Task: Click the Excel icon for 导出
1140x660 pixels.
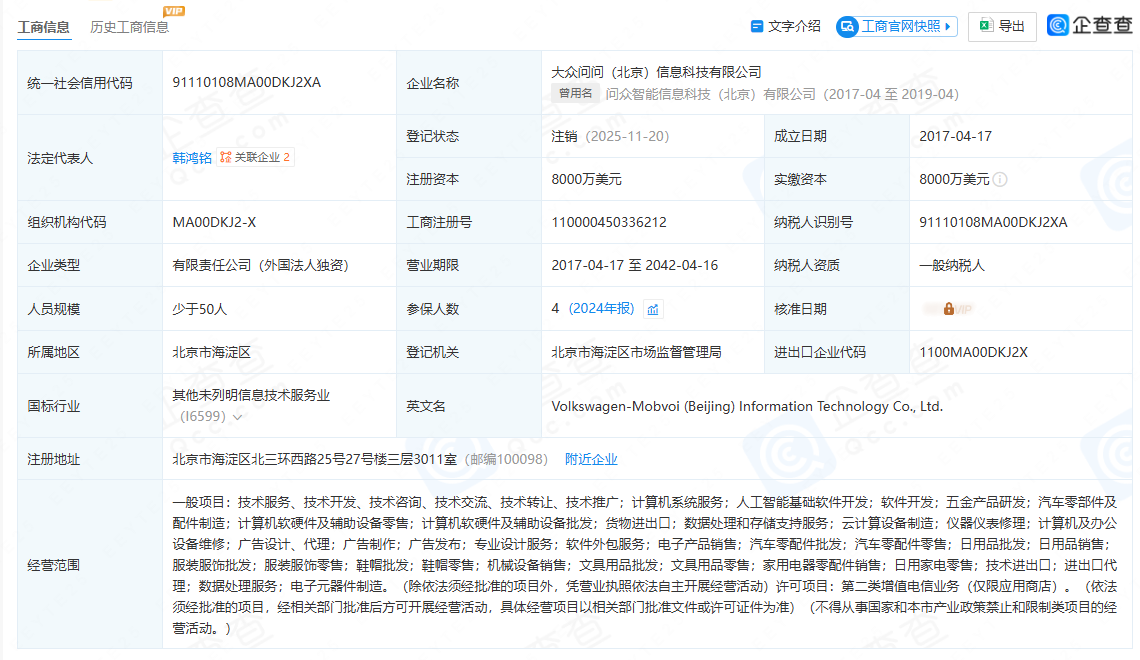Action: click(x=985, y=26)
